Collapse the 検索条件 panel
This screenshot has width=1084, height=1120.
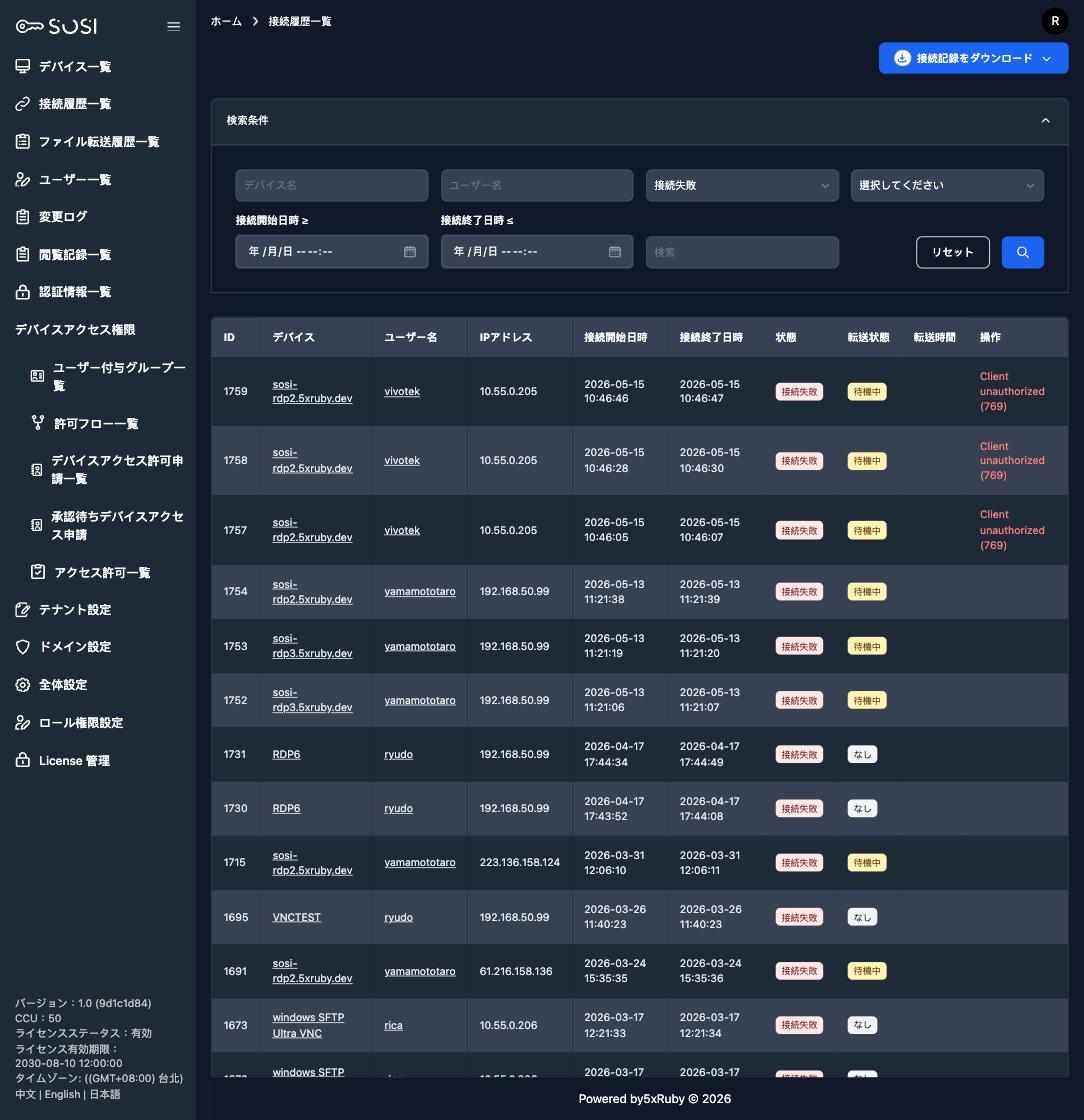(x=1045, y=120)
